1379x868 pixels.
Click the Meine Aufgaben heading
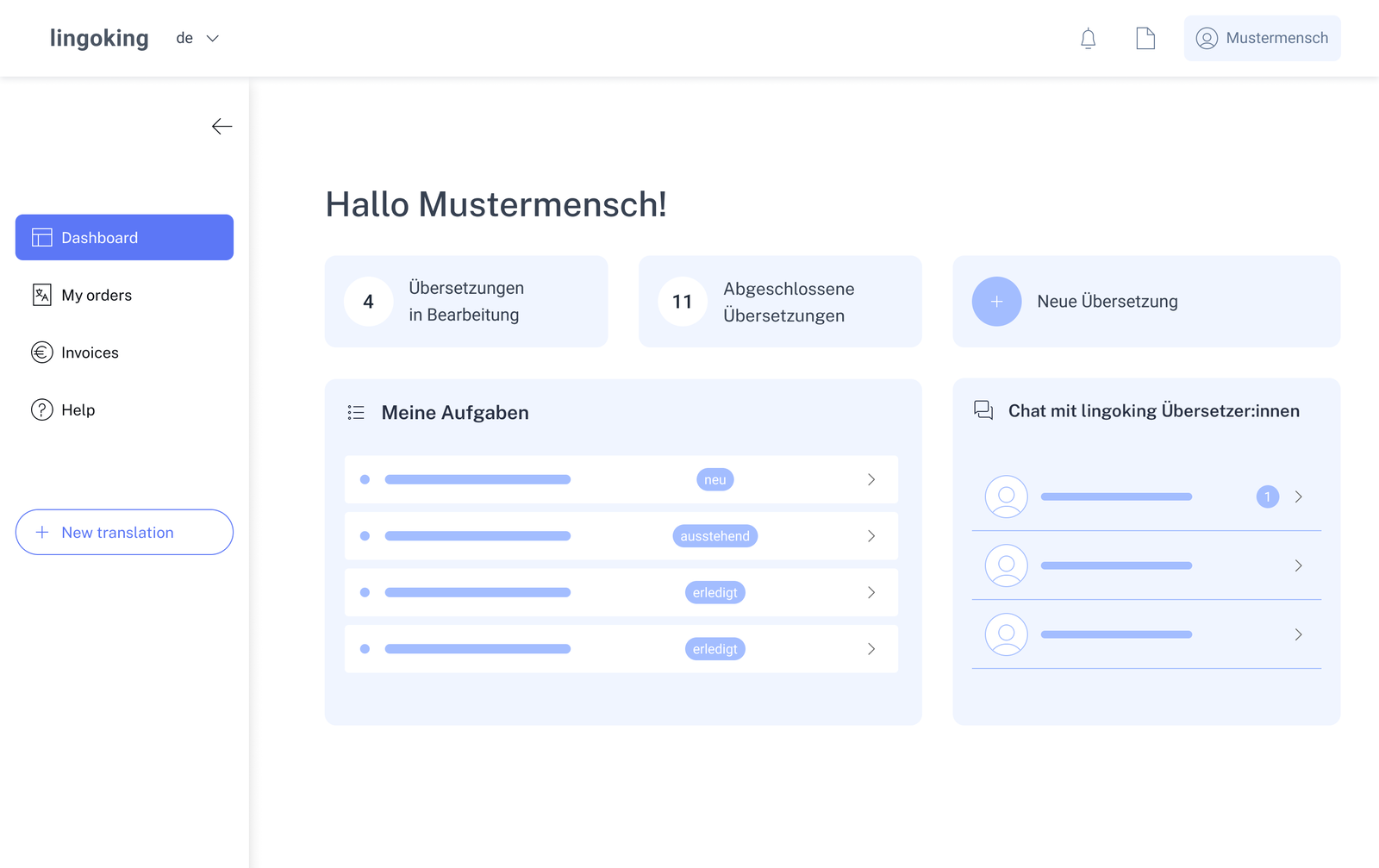(x=455, y=413)
